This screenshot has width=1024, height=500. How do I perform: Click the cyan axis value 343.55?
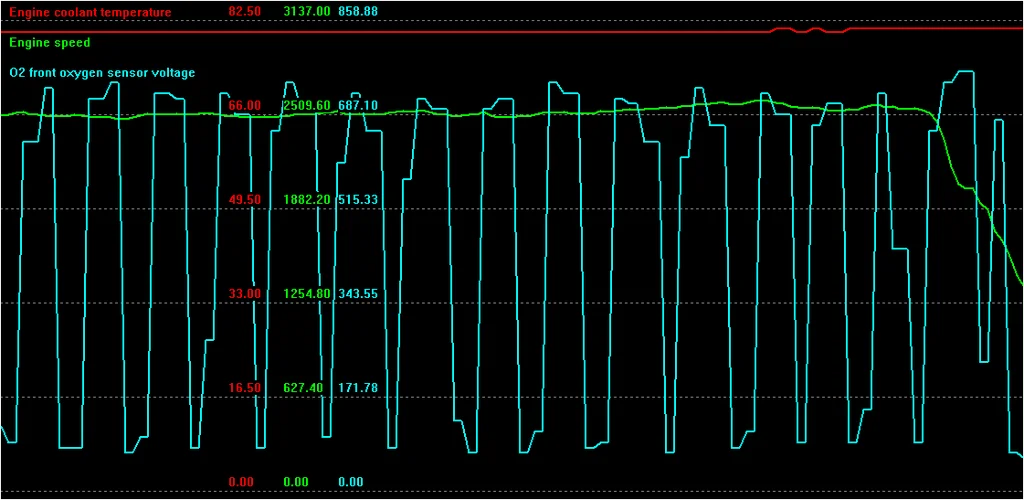[358, 294]
